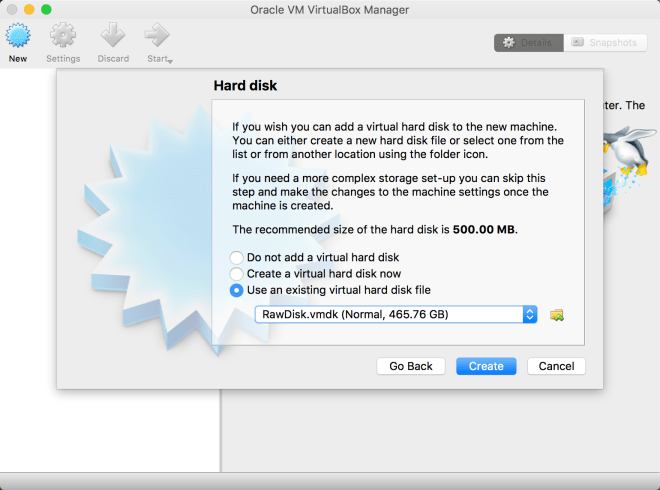Switch to the Details view
Viewport: 660px width, 490px height.
point(527,43)
